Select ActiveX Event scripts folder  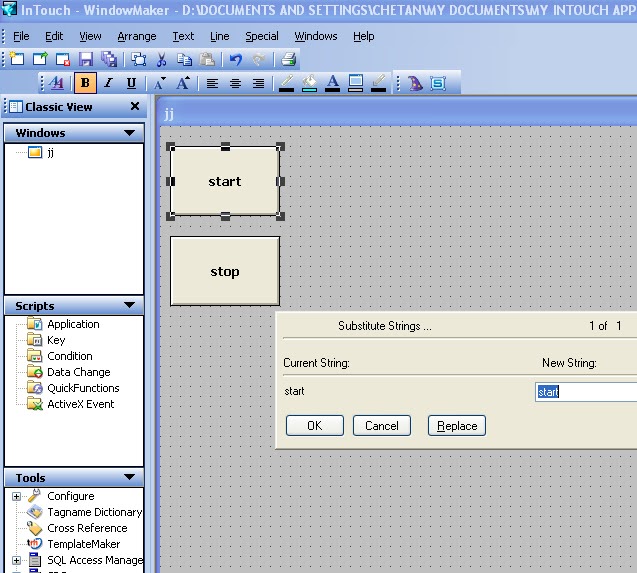(x=71, y=404)
